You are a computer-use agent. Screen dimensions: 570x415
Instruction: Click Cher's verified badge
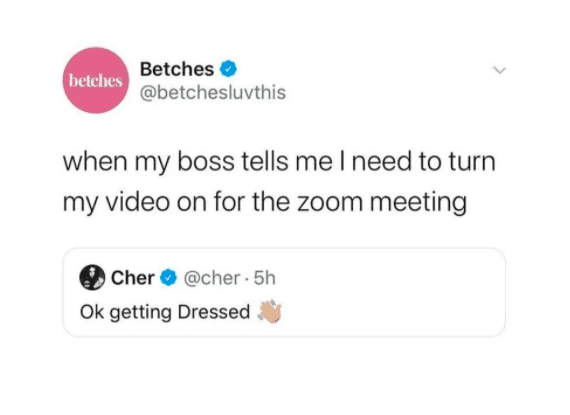coord(168,278)
